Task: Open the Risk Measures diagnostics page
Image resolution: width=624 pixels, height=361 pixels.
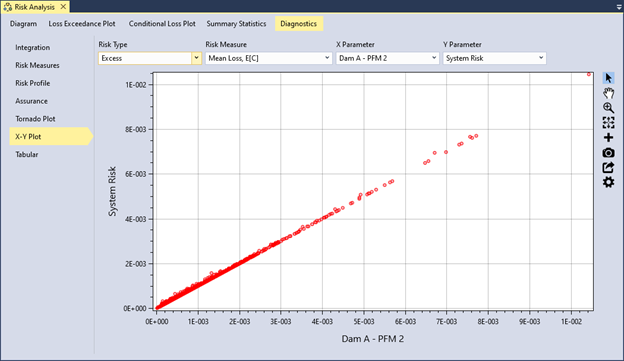Action: 37,65
